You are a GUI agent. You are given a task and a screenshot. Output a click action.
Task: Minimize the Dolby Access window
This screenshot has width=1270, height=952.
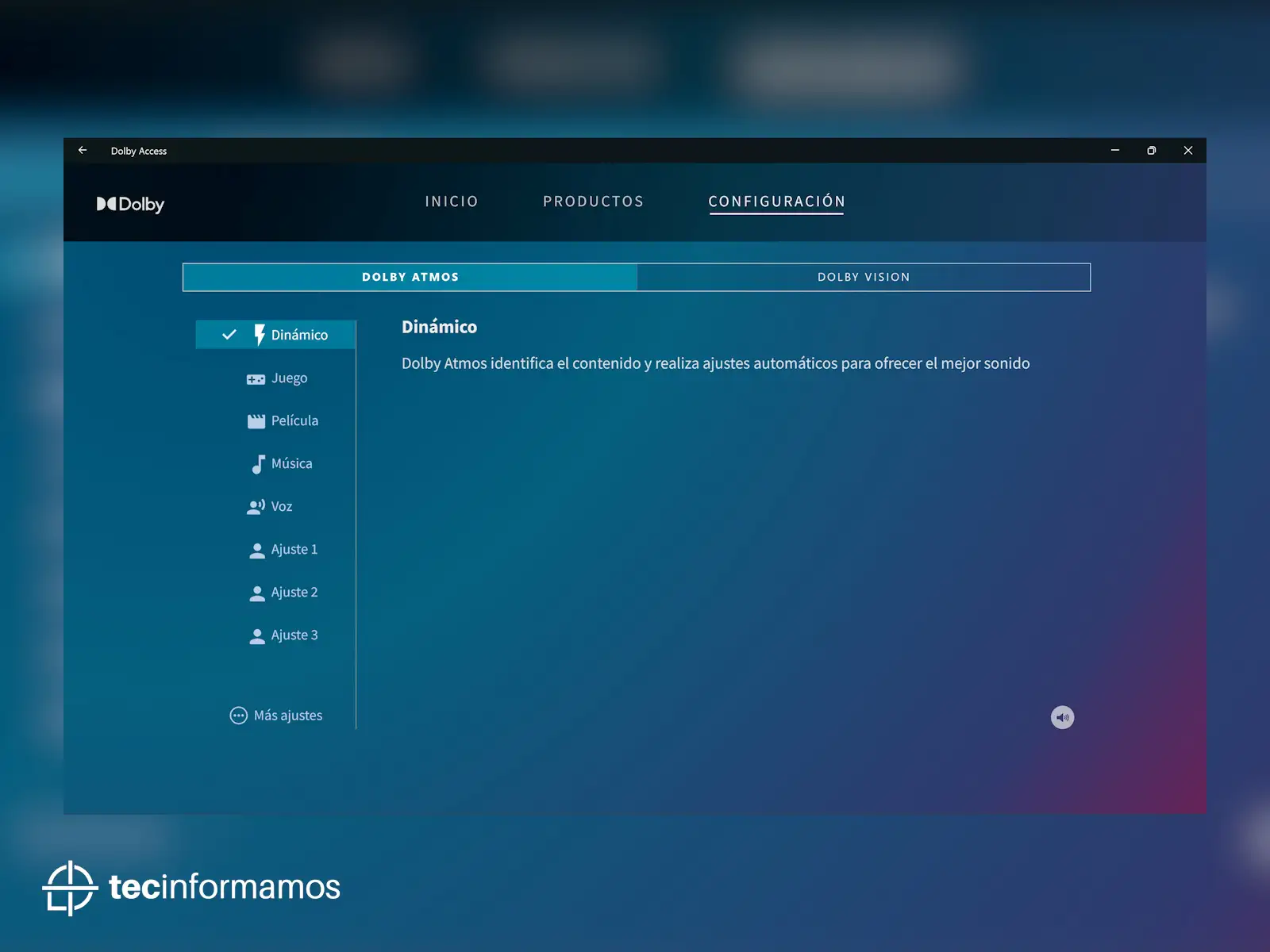[x=1115, y=150]
